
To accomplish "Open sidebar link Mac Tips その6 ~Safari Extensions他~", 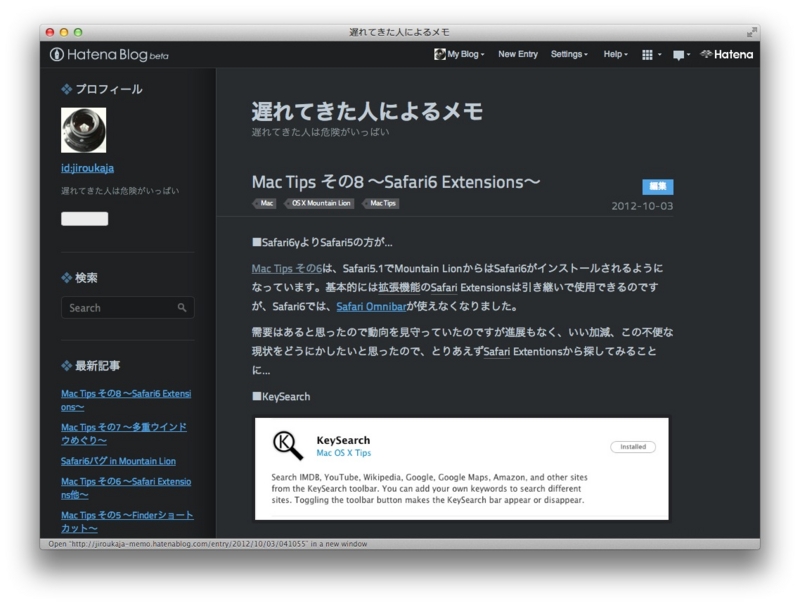I will (x=126, y=488).
